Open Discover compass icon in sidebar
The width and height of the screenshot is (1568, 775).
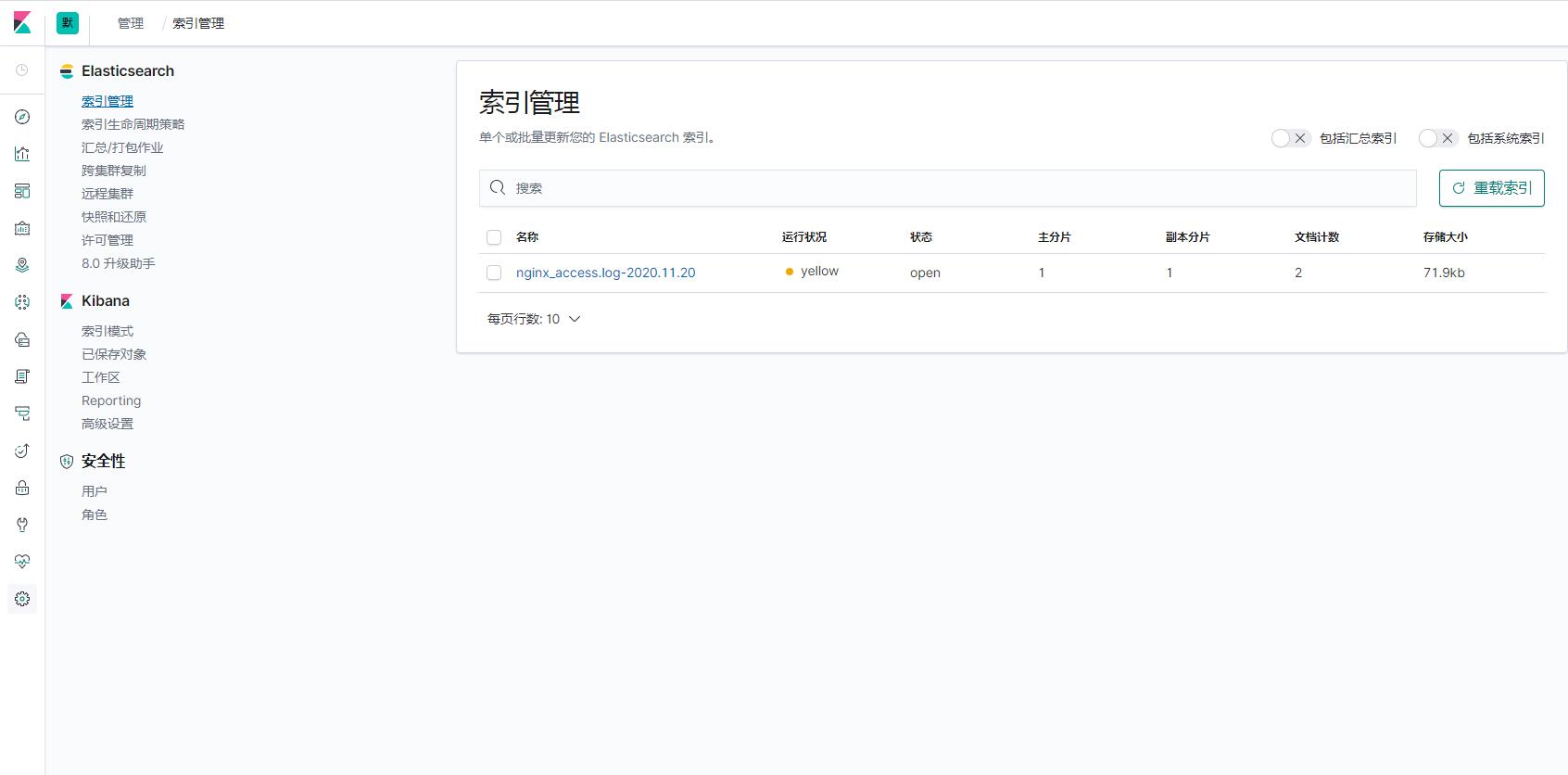22,117
